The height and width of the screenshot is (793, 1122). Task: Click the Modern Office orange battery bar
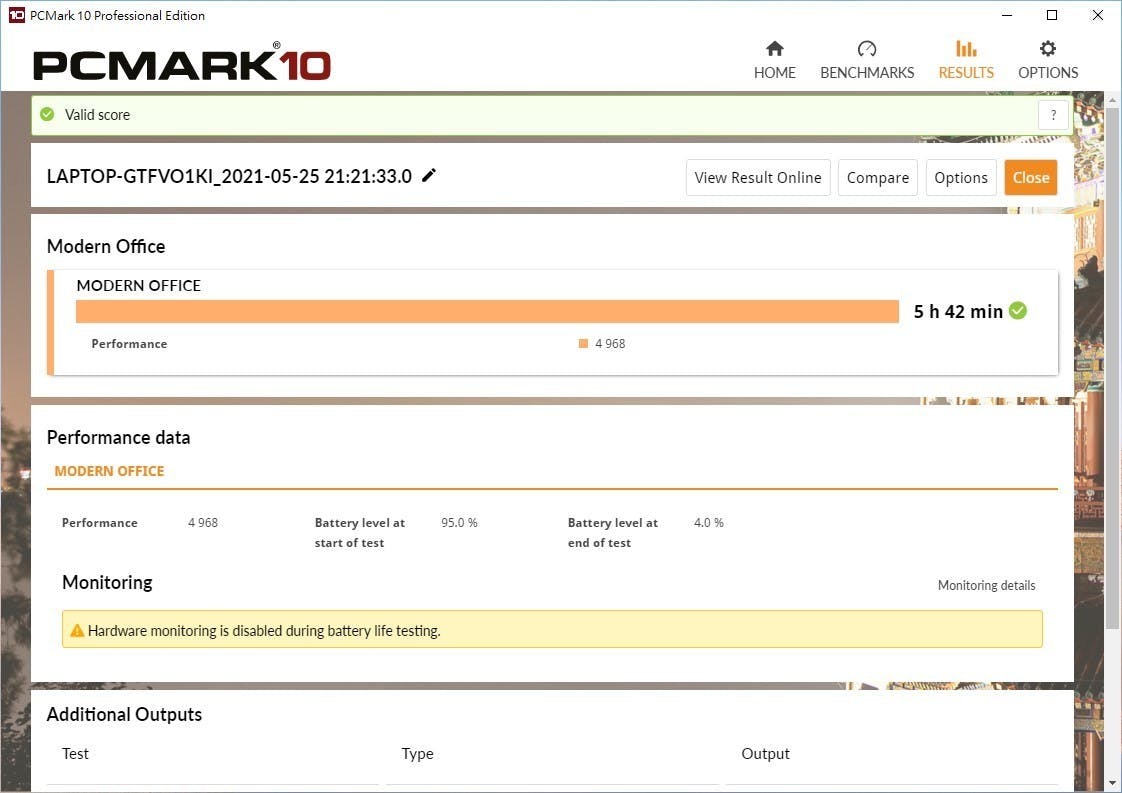[487, 311]
